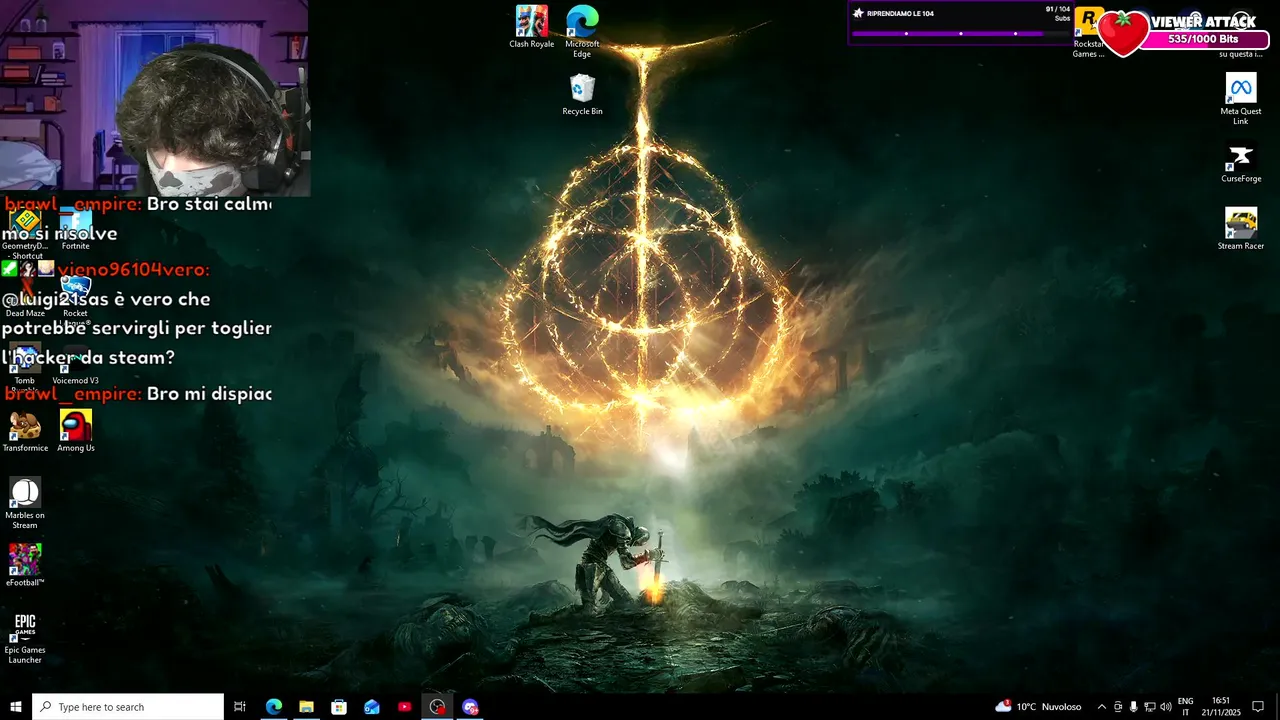Open the clock showing 16:51
The image size is (1280, 720).
(1221, 707)
